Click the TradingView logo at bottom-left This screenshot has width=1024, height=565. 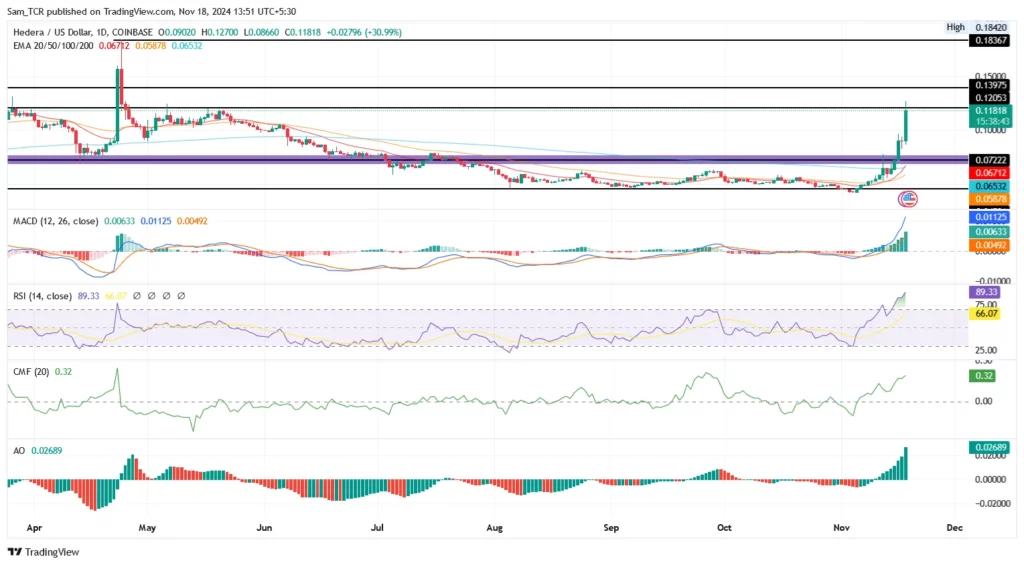(44, 552)
